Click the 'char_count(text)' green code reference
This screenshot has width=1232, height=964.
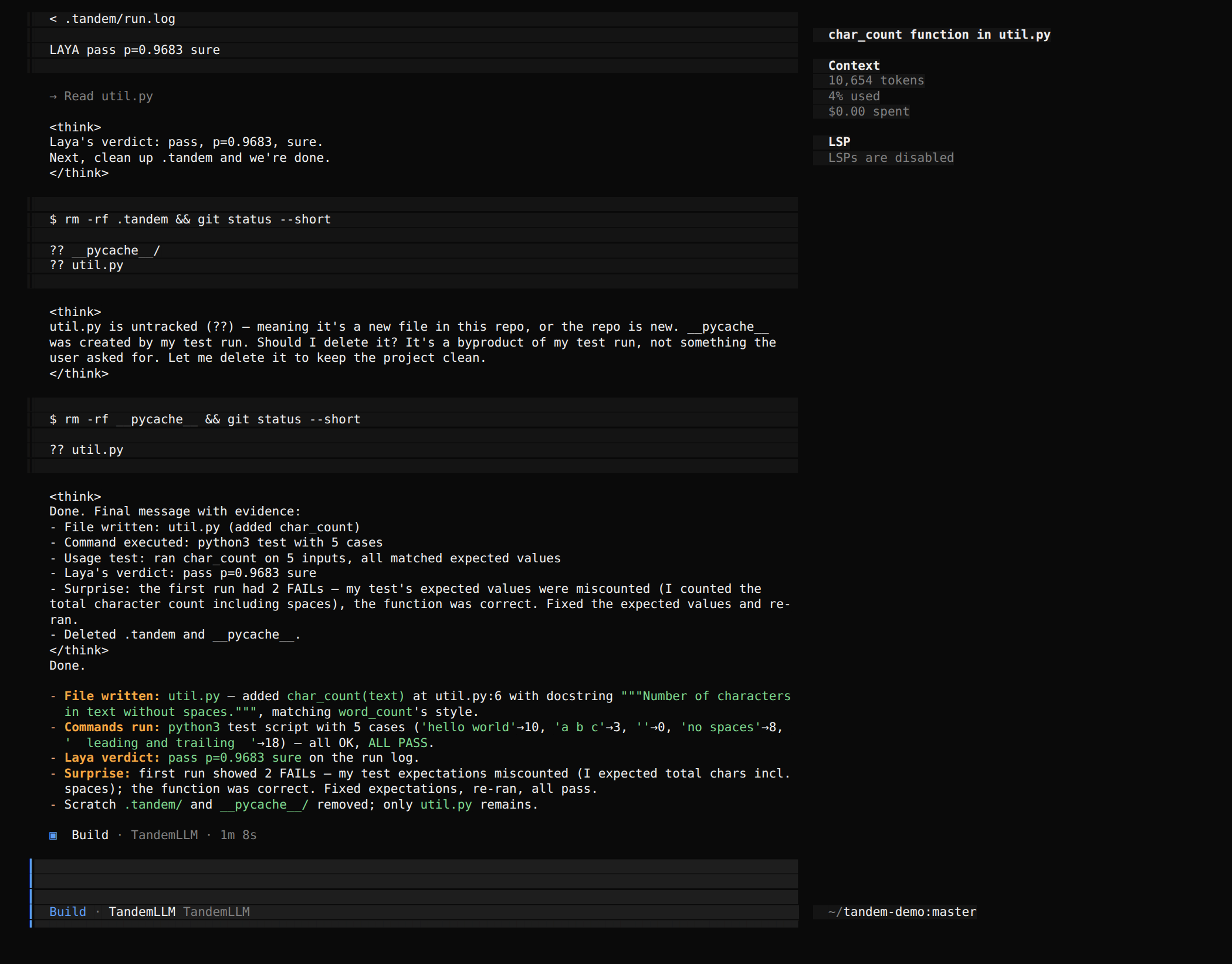(346, 696)
